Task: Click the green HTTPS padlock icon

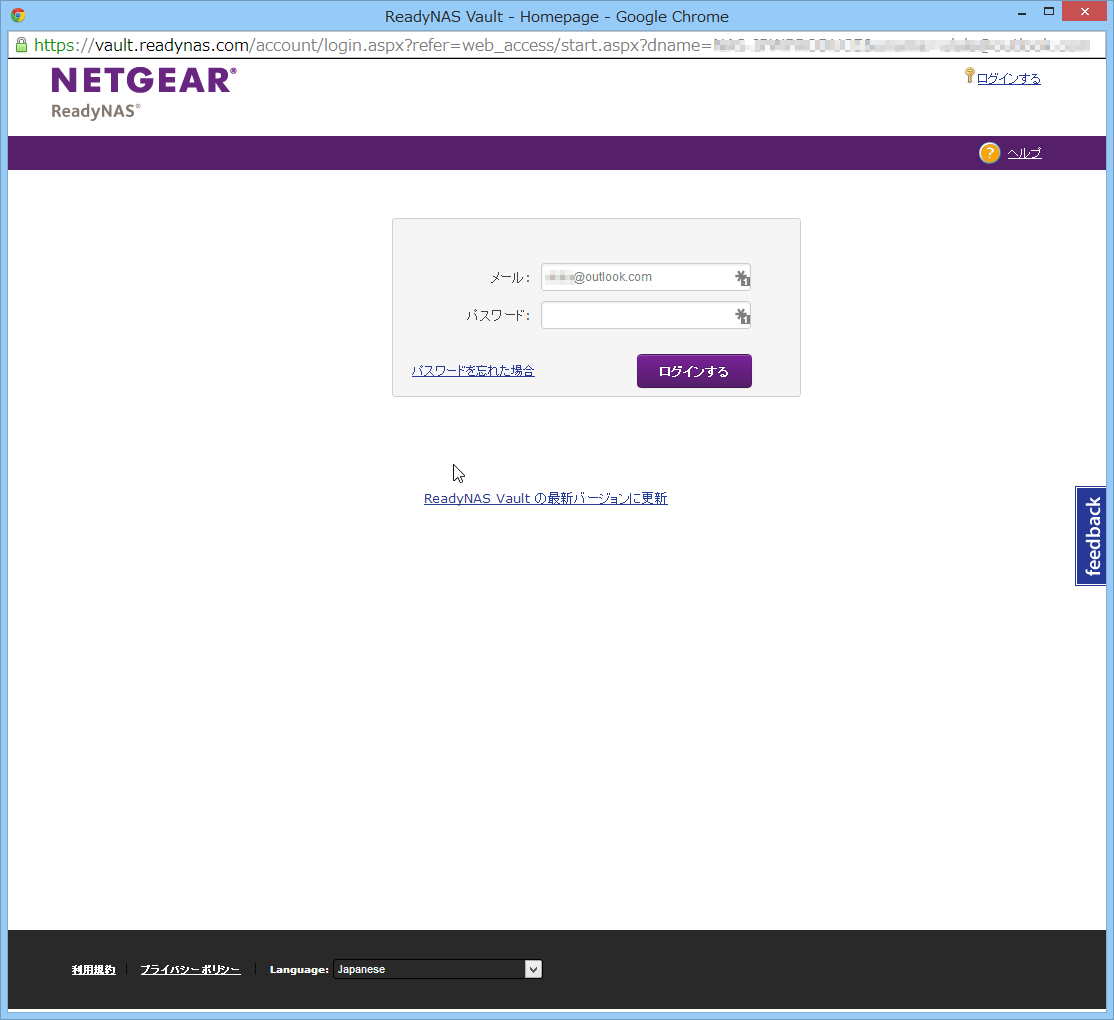Action: pos(21,45)
